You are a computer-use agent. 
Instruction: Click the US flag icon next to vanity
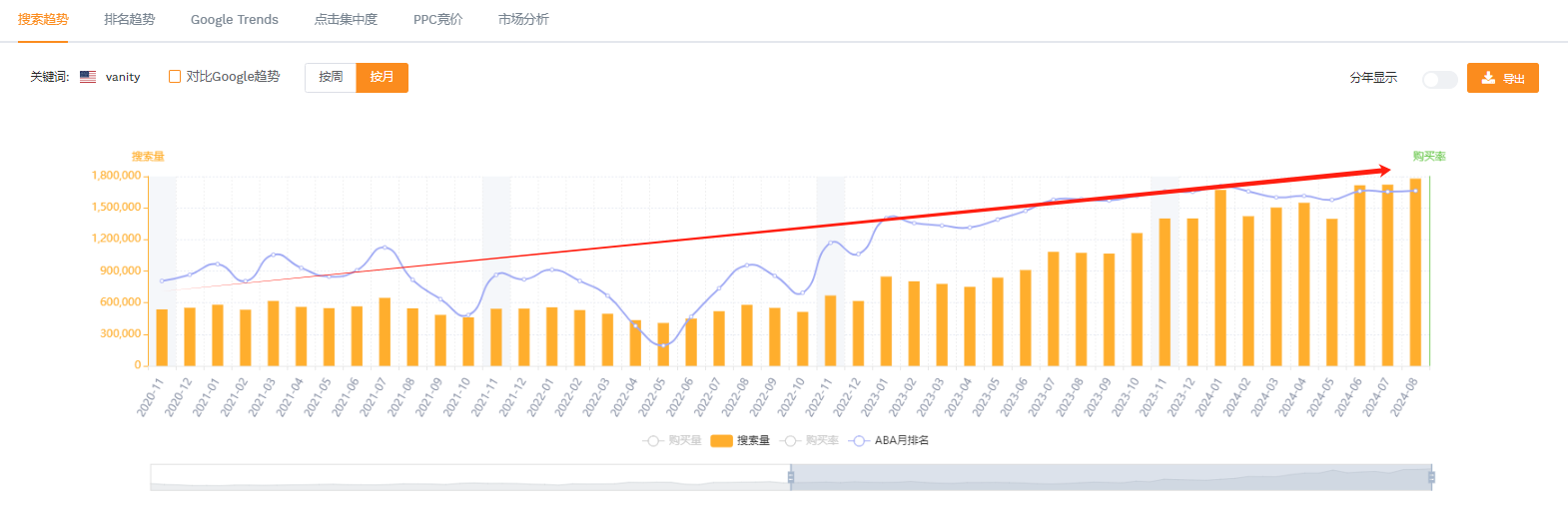tap(88, 77)
